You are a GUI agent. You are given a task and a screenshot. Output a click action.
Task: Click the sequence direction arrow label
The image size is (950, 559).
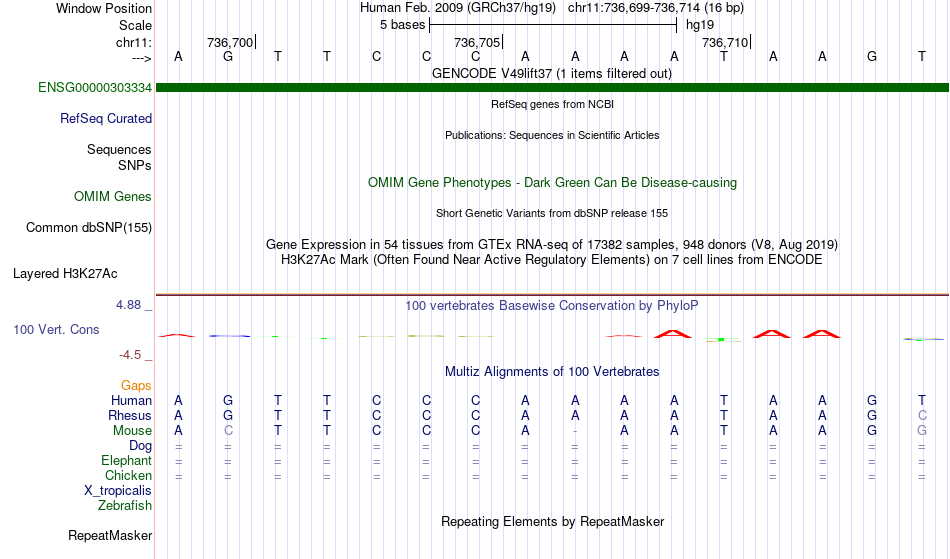point(142,58)
